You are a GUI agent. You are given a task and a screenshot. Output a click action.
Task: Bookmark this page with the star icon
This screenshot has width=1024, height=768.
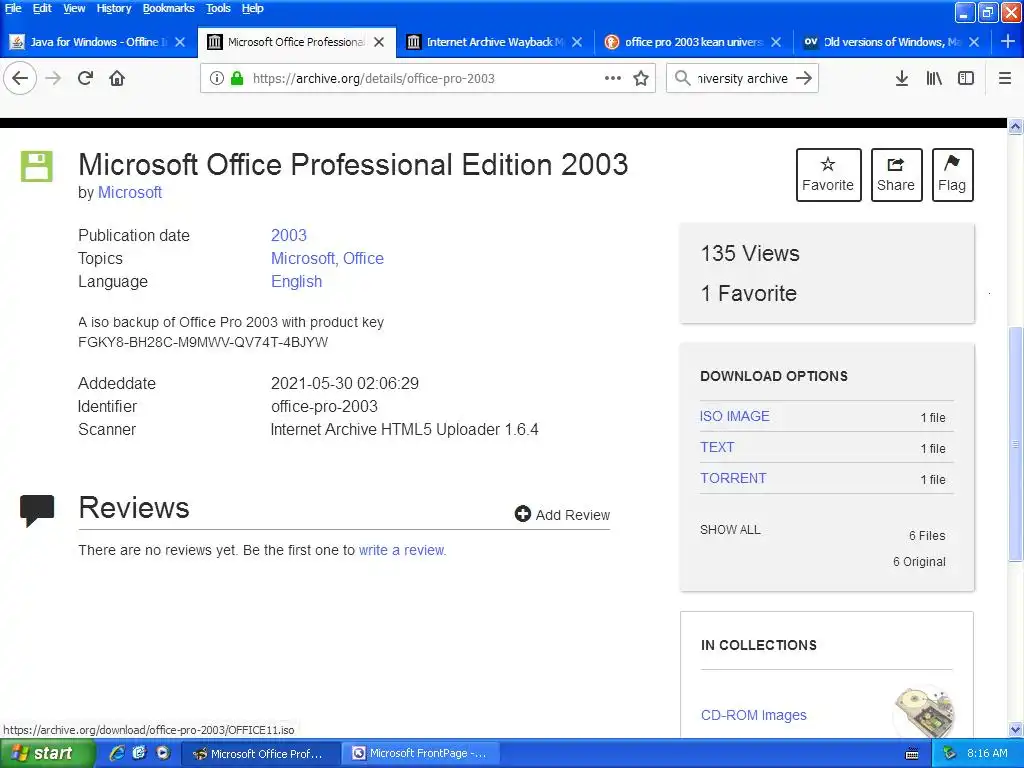(x=641, y=78)
